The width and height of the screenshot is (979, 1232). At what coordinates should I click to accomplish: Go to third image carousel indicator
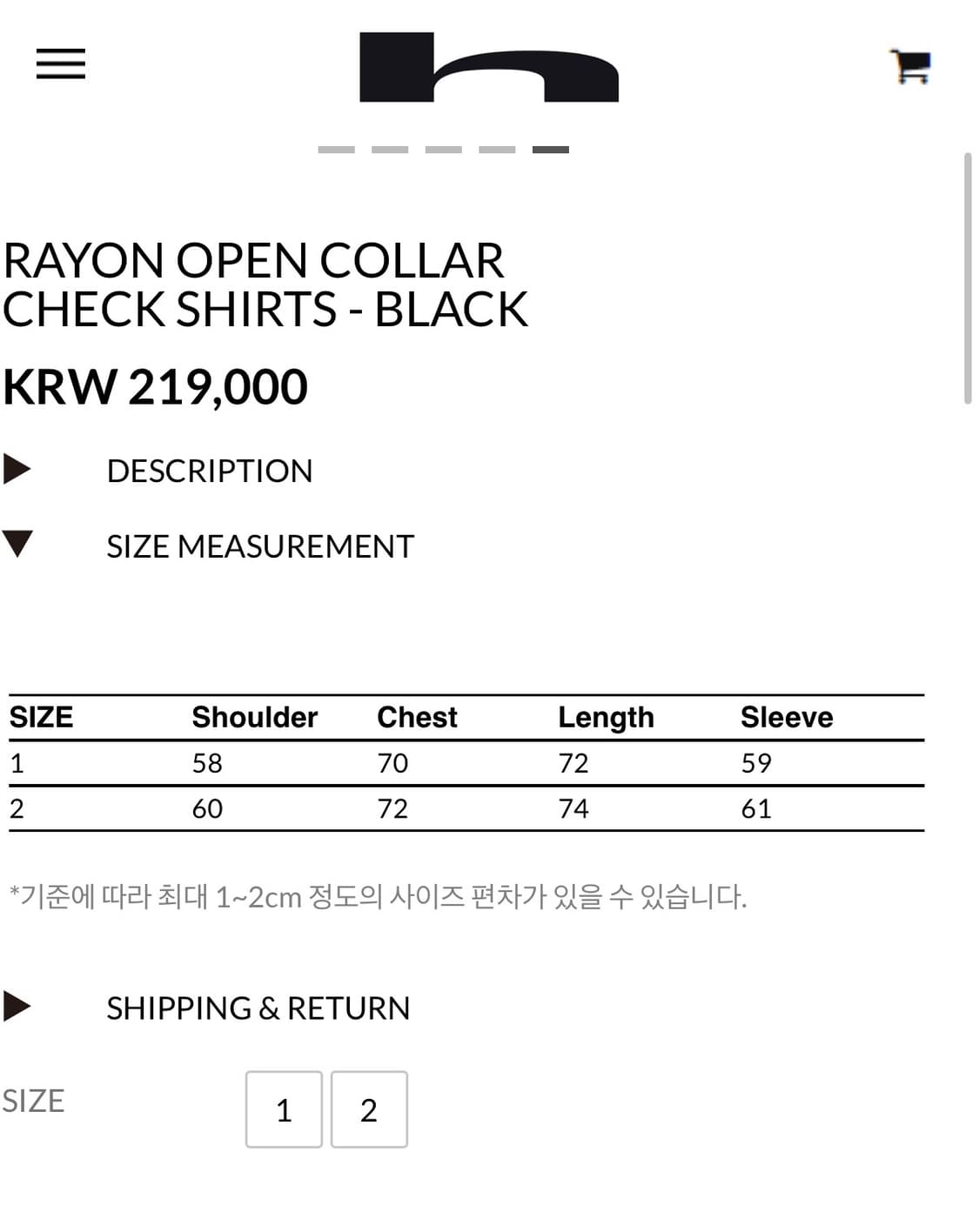point(443,150)
